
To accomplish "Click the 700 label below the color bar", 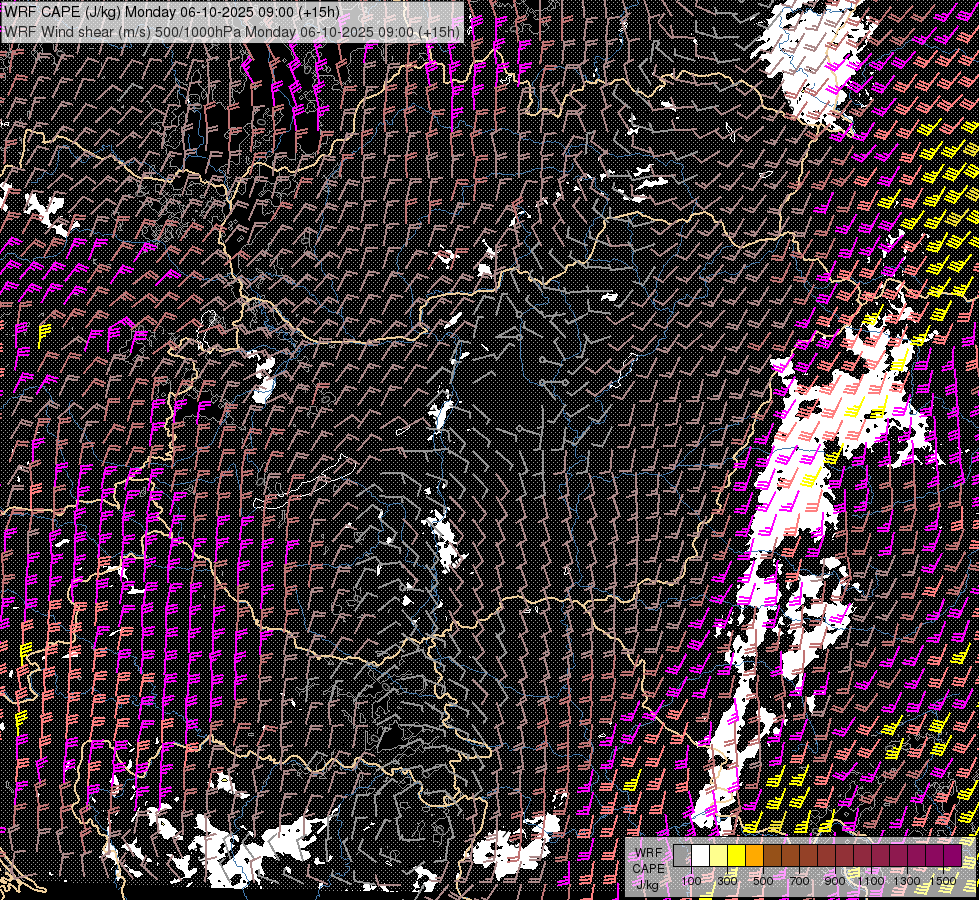I will [x=799, y=881].
